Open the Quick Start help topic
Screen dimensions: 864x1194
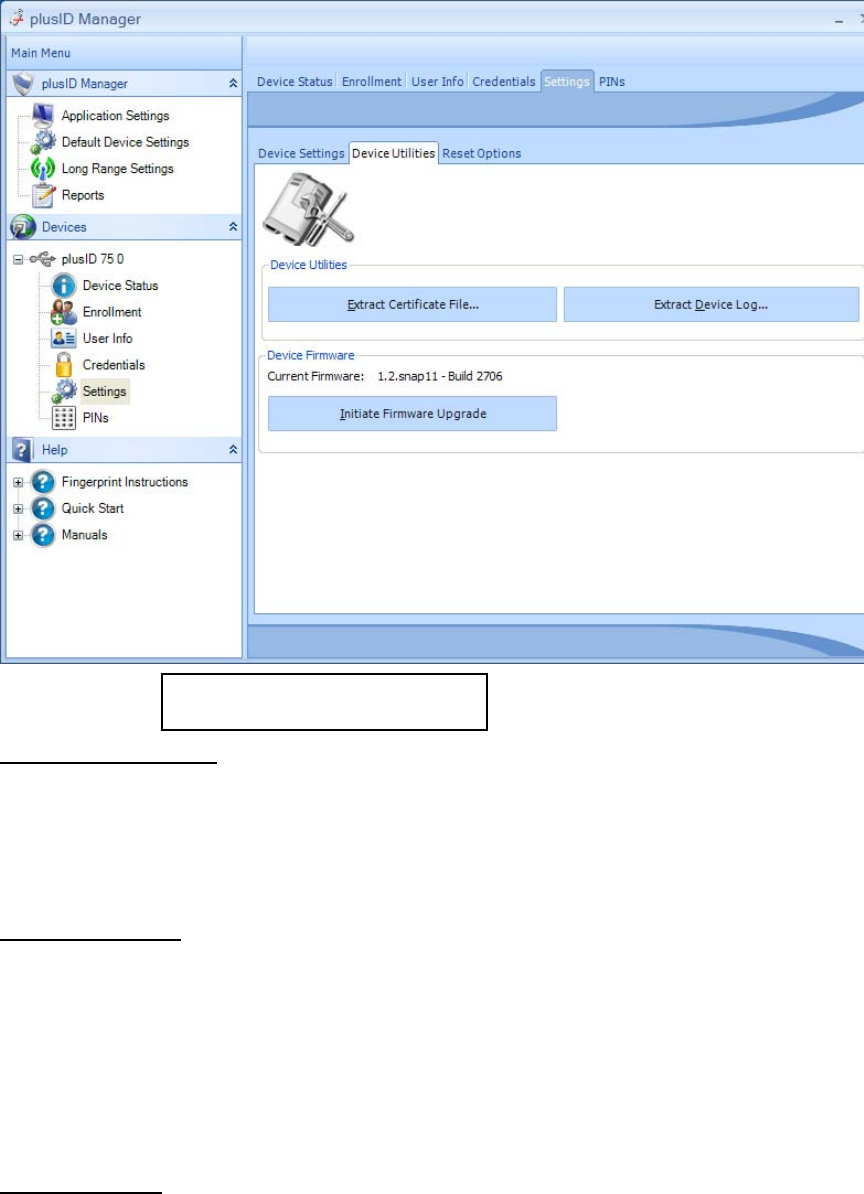pos(93,508)
